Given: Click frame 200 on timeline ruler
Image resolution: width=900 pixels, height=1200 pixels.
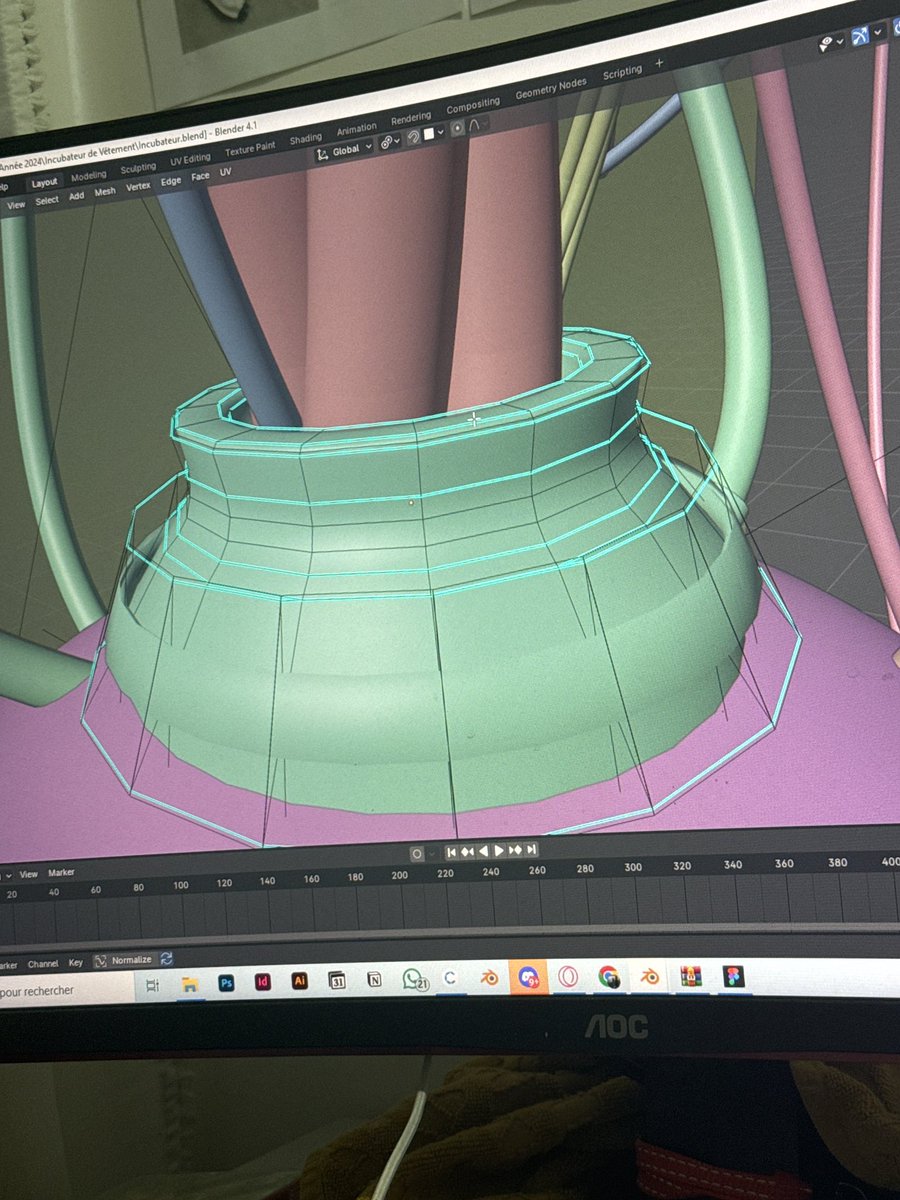Looking at the screenshot, I should [399, 876].
